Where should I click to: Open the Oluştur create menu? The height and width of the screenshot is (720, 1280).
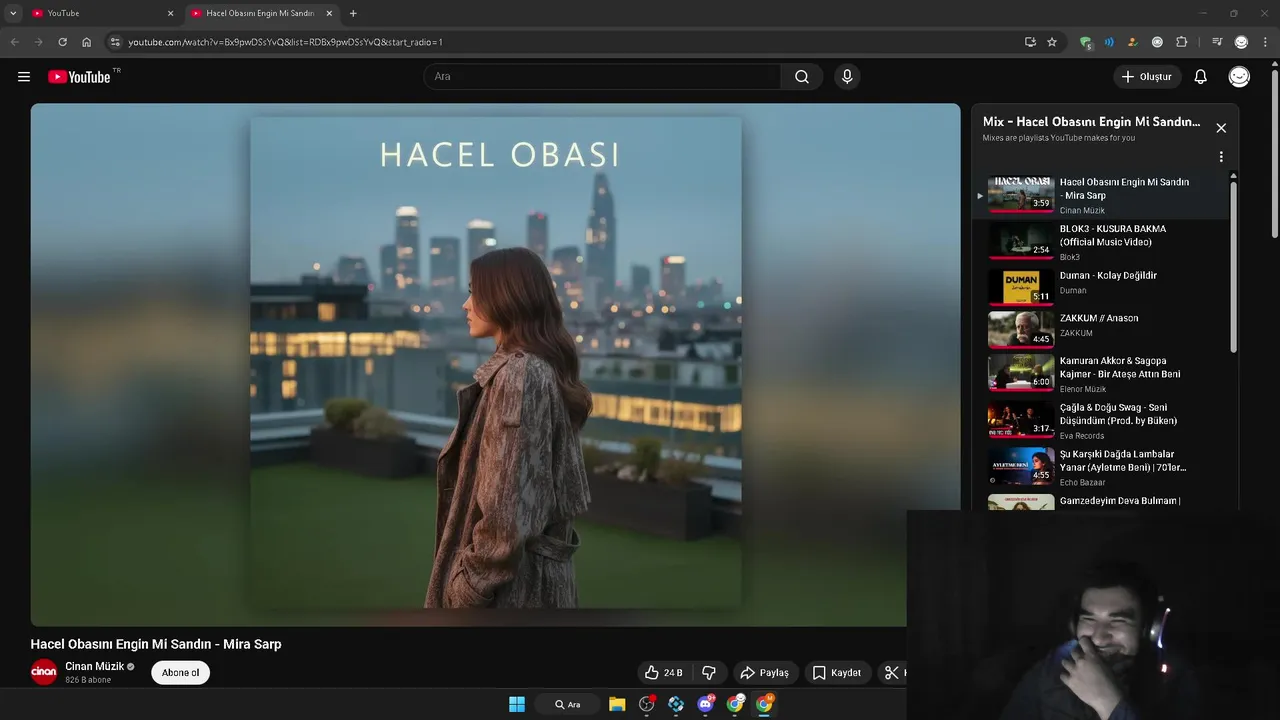tap(1147, 77)
